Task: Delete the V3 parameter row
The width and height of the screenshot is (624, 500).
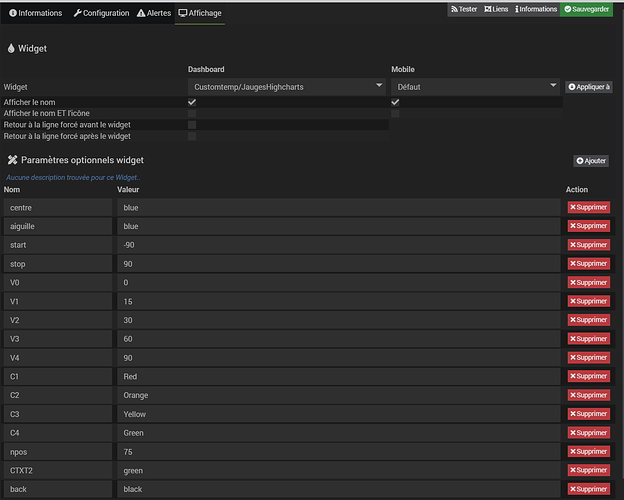Action: [x=589, y=339]
